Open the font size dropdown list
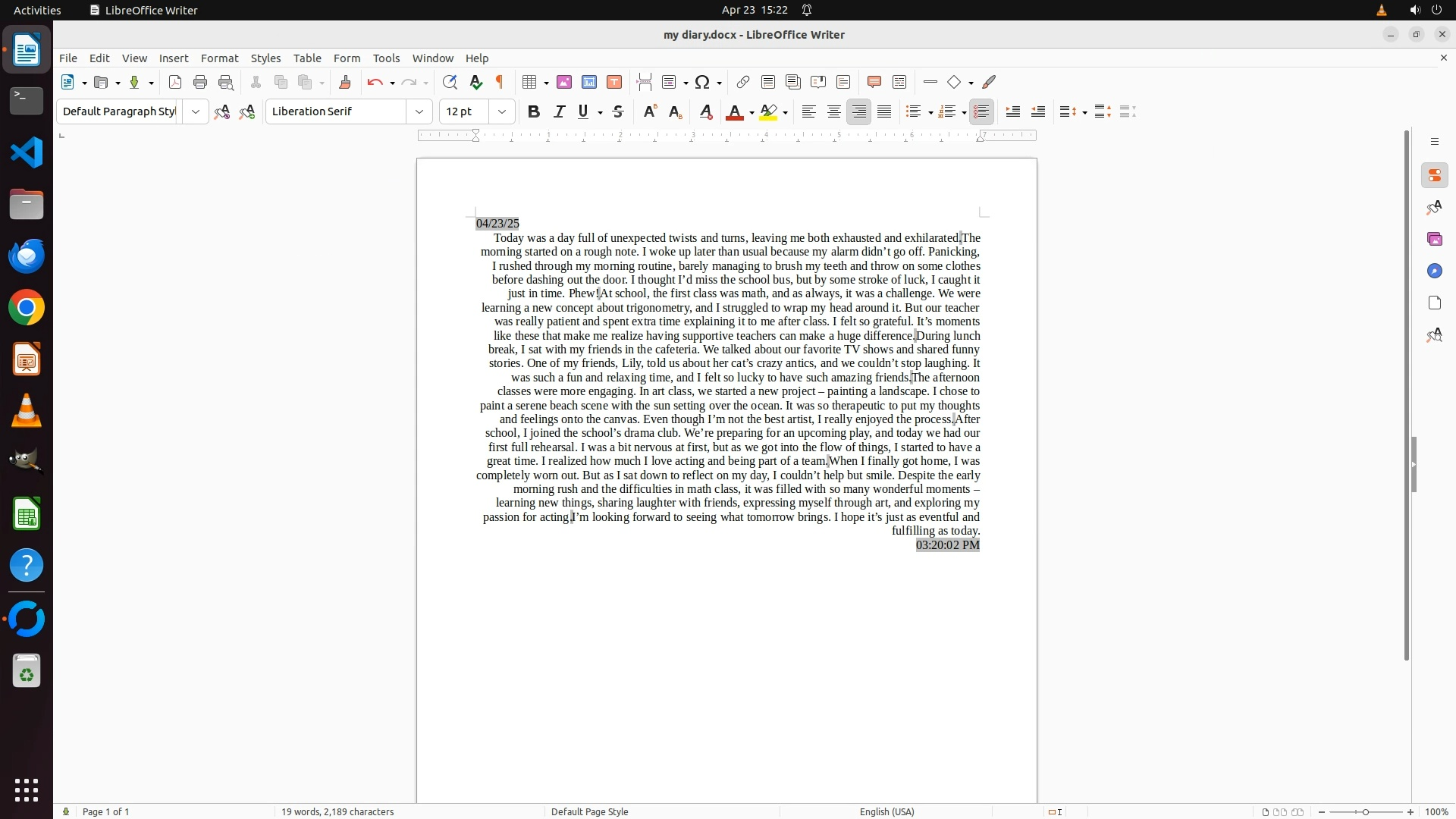 pyautogui.click(x=501, y=112)
